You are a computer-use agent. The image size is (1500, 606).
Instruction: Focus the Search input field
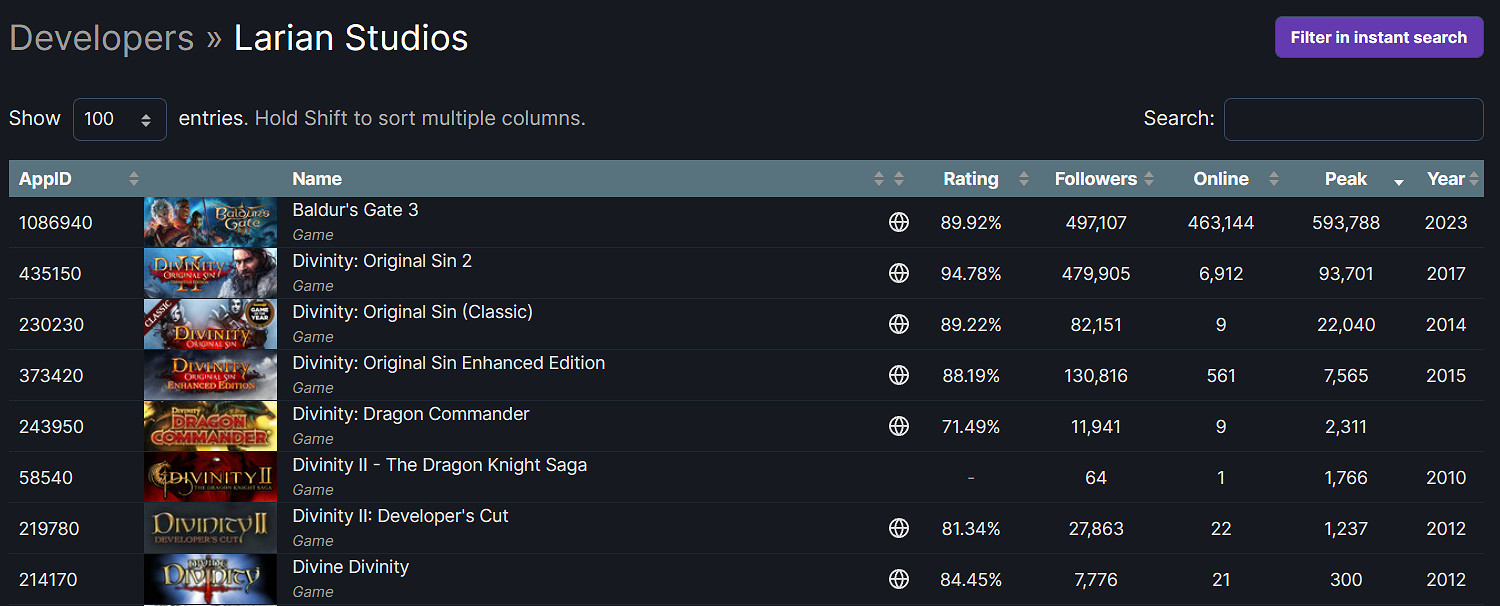(1353, 119)
